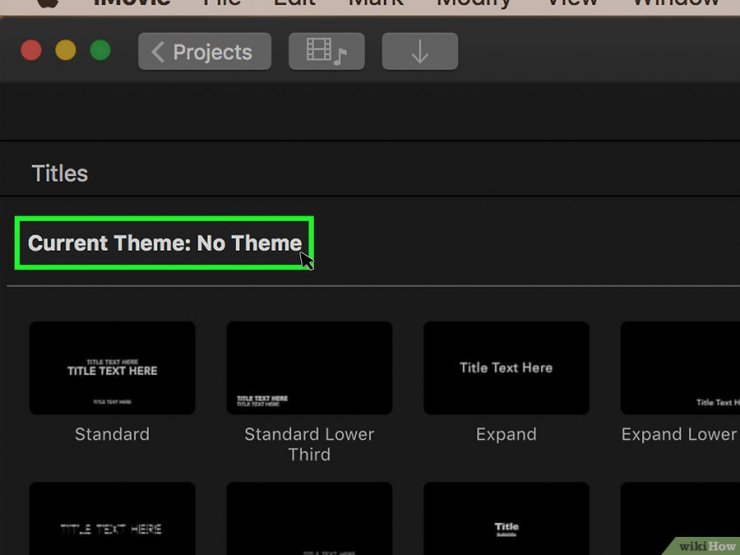The height and width of the screenshot is (555, 740).
Task: Open the Modify menu
Action: [474, 4]
